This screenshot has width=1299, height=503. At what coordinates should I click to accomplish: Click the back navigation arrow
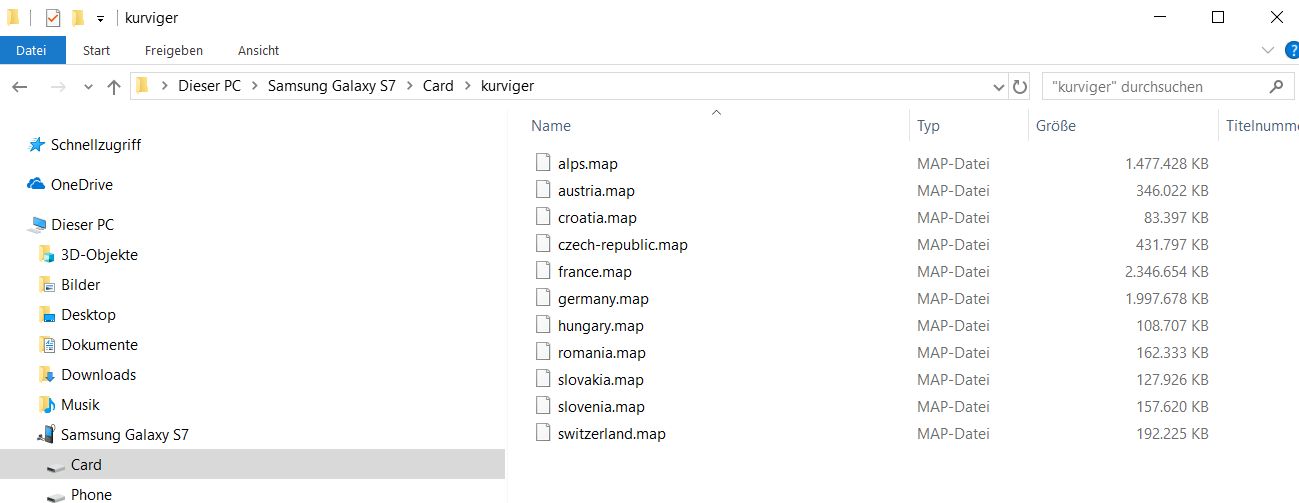click(x=19, y=87)
